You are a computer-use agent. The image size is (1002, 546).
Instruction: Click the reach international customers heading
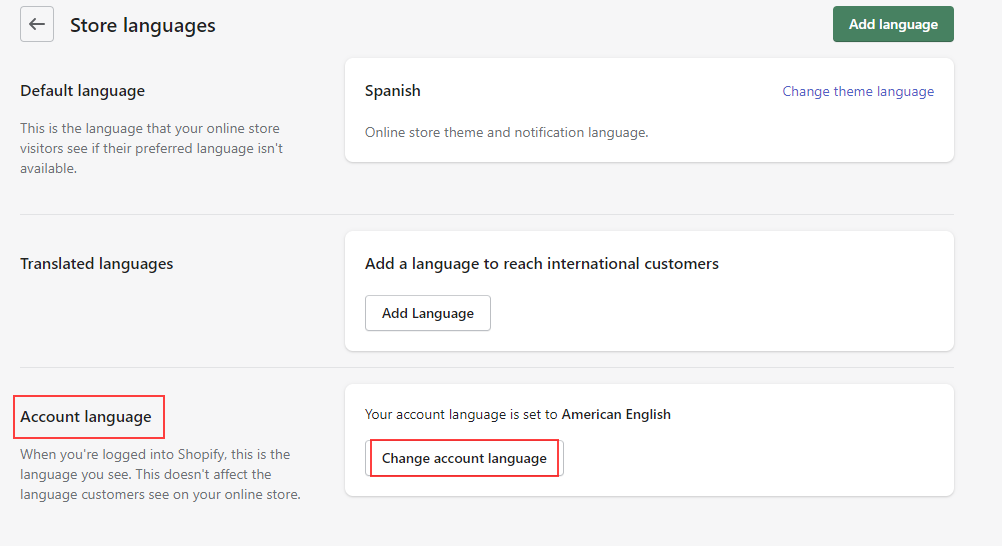(541, 264)
